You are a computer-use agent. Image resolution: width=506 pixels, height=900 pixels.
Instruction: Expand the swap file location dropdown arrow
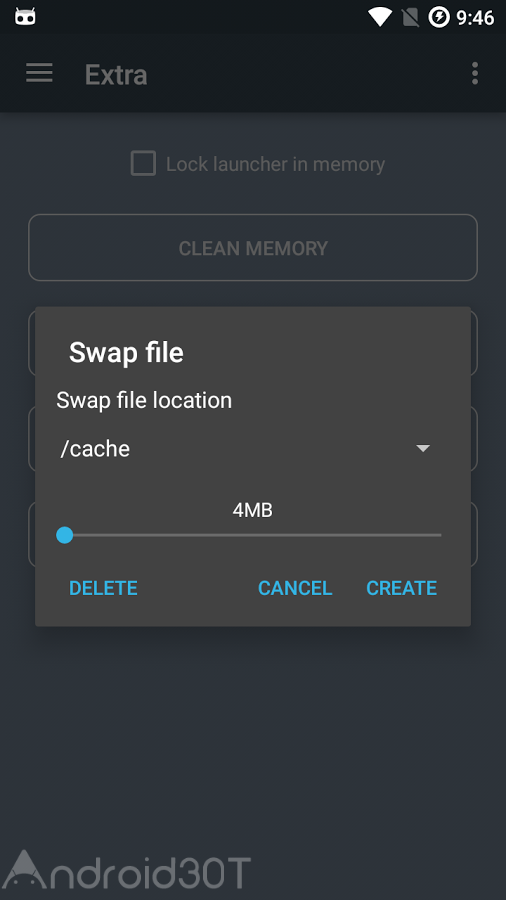coord(423,448)
